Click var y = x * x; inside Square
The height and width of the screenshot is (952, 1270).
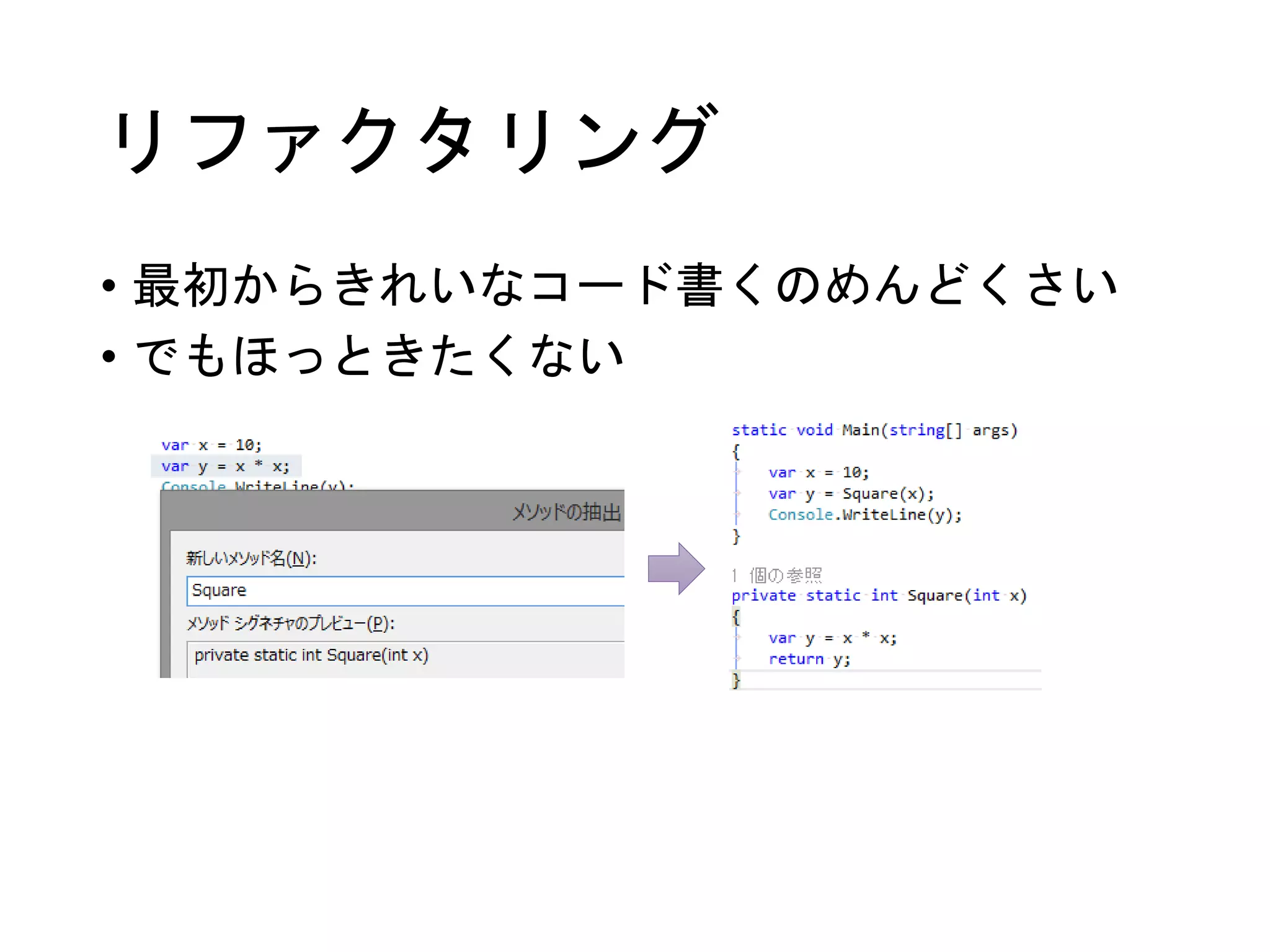tap(832, 638)
